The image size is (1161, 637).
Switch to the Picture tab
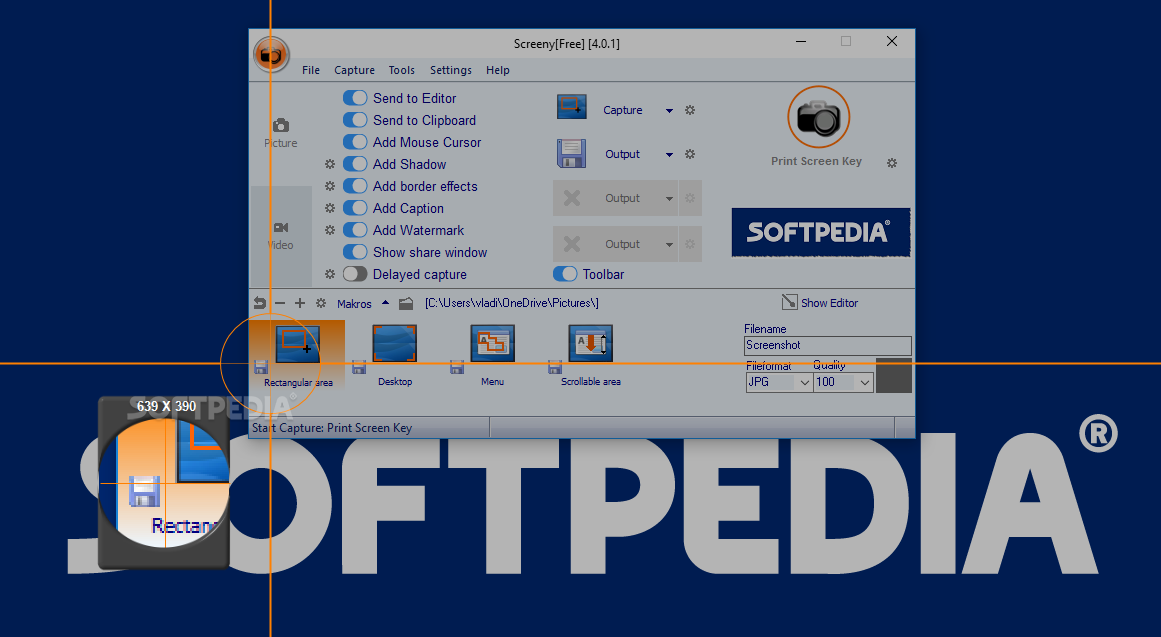pyautogui.click(x=281, y=133)
